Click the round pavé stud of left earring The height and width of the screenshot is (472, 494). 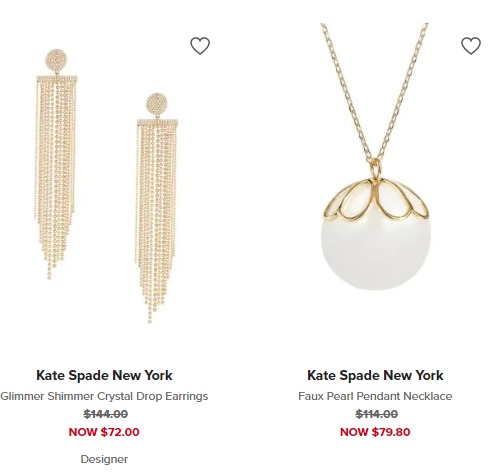(56, 60)
